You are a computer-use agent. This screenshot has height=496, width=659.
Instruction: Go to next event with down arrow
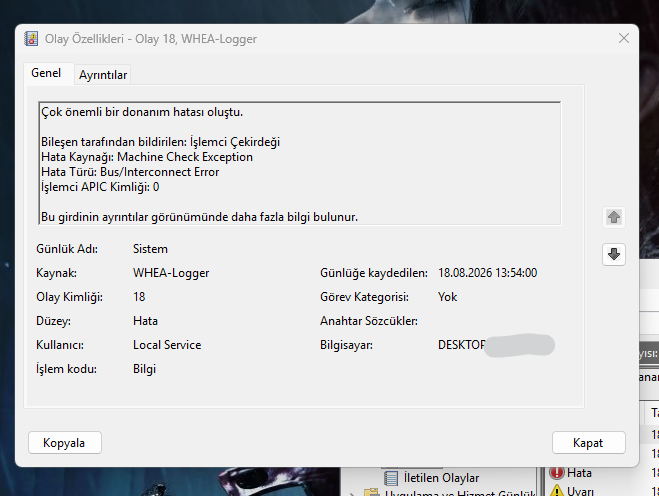(614, 254)
